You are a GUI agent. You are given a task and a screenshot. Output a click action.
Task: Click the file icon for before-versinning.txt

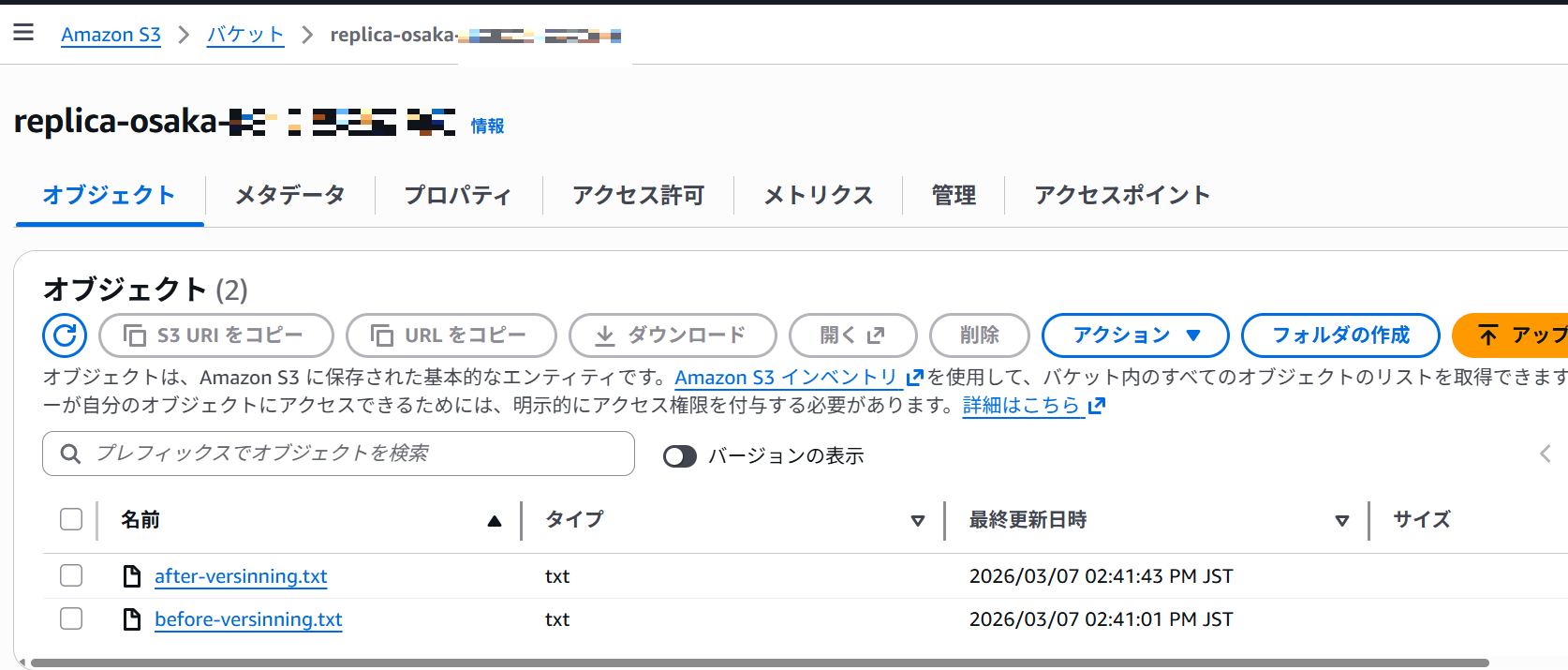(132, 619)
